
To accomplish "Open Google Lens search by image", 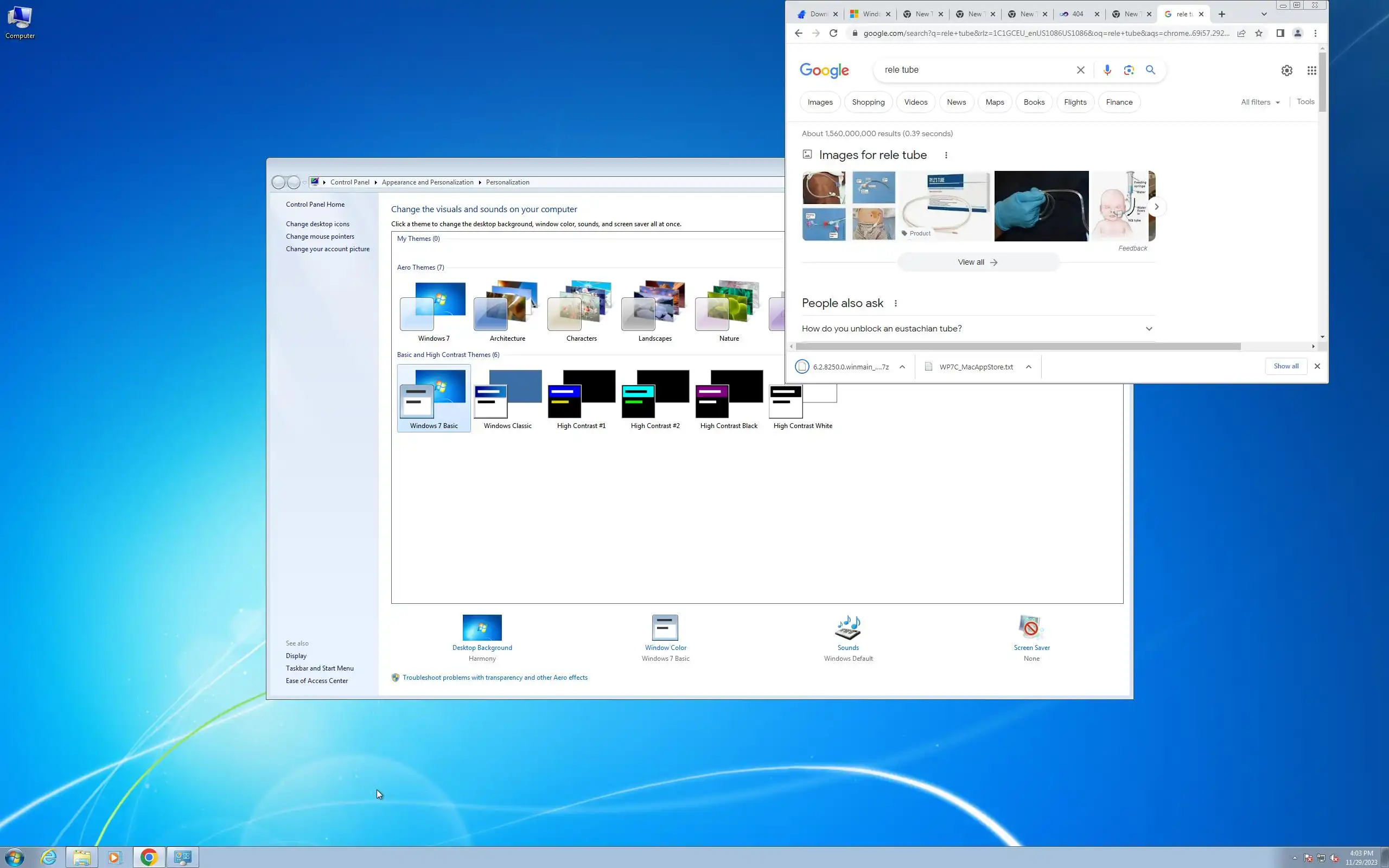I will [1129, 70].
